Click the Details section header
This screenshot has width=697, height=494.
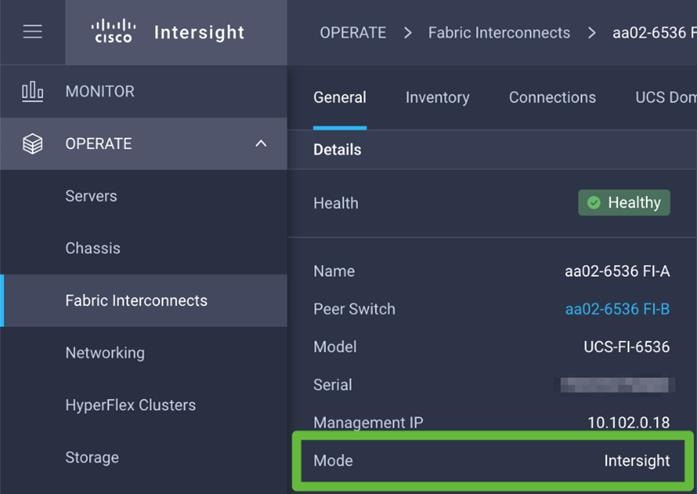pyautogui.click(x=337, y=150)
